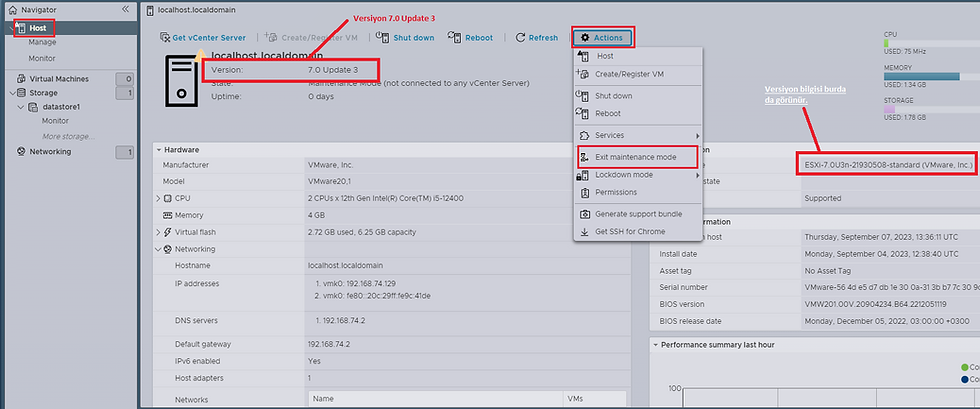
Task: Click the Virtual Machines count badge
Action: pos(125,79)
